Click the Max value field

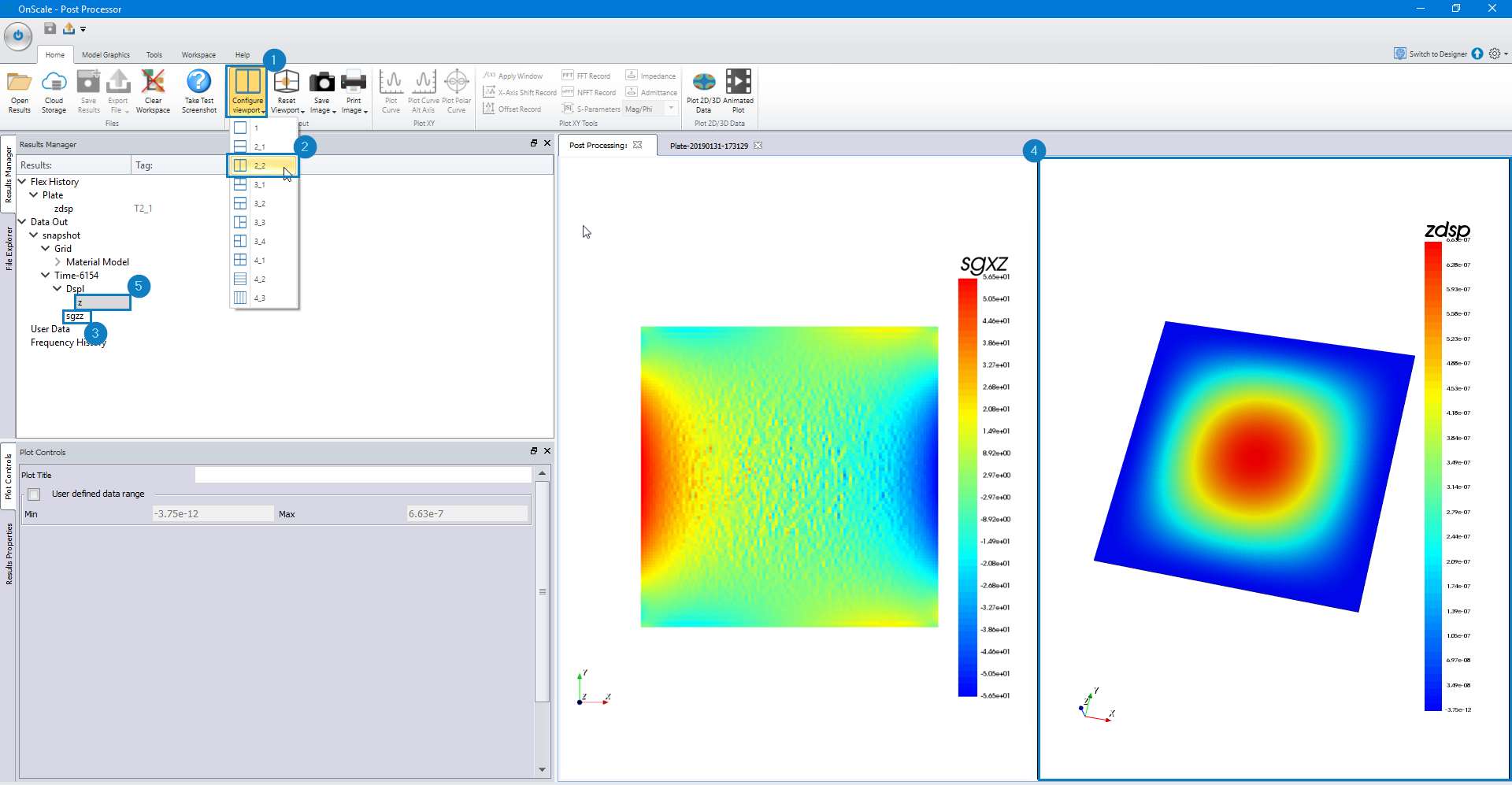tap(467, 513)
